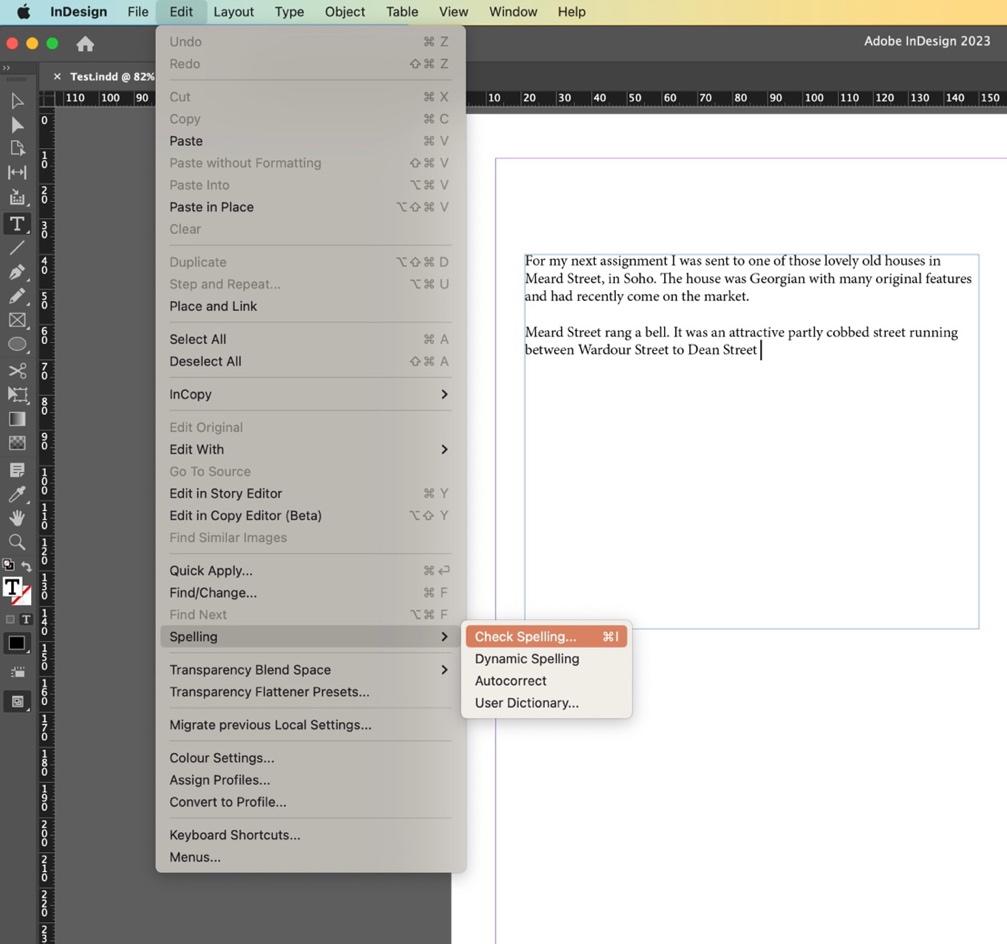The height and width of the screenshot is (944, 1007).
Task: Reset to Default Fill and Stroke
Action: pos(8,565)
